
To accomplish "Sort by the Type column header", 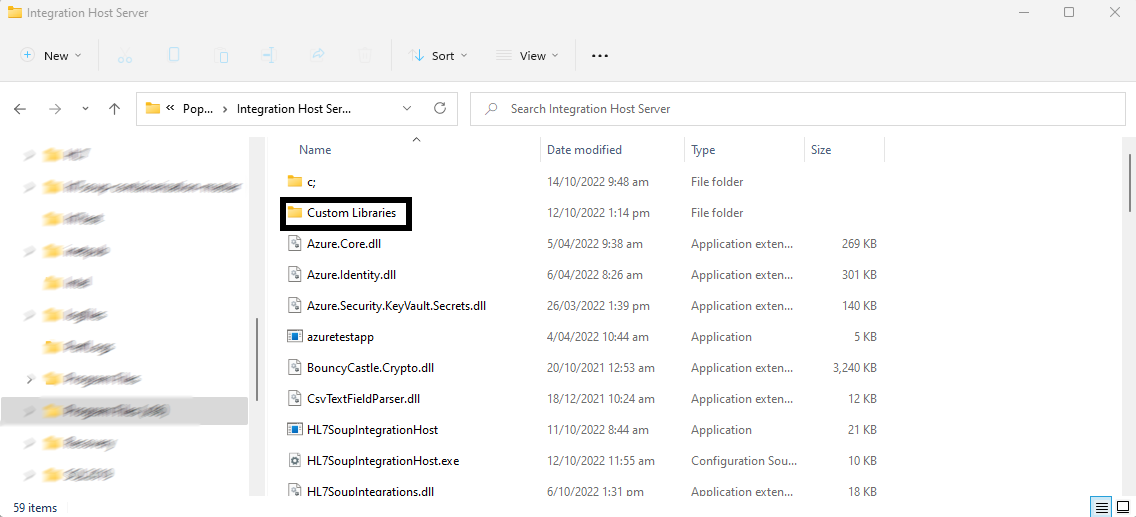I will pos(703,150).
